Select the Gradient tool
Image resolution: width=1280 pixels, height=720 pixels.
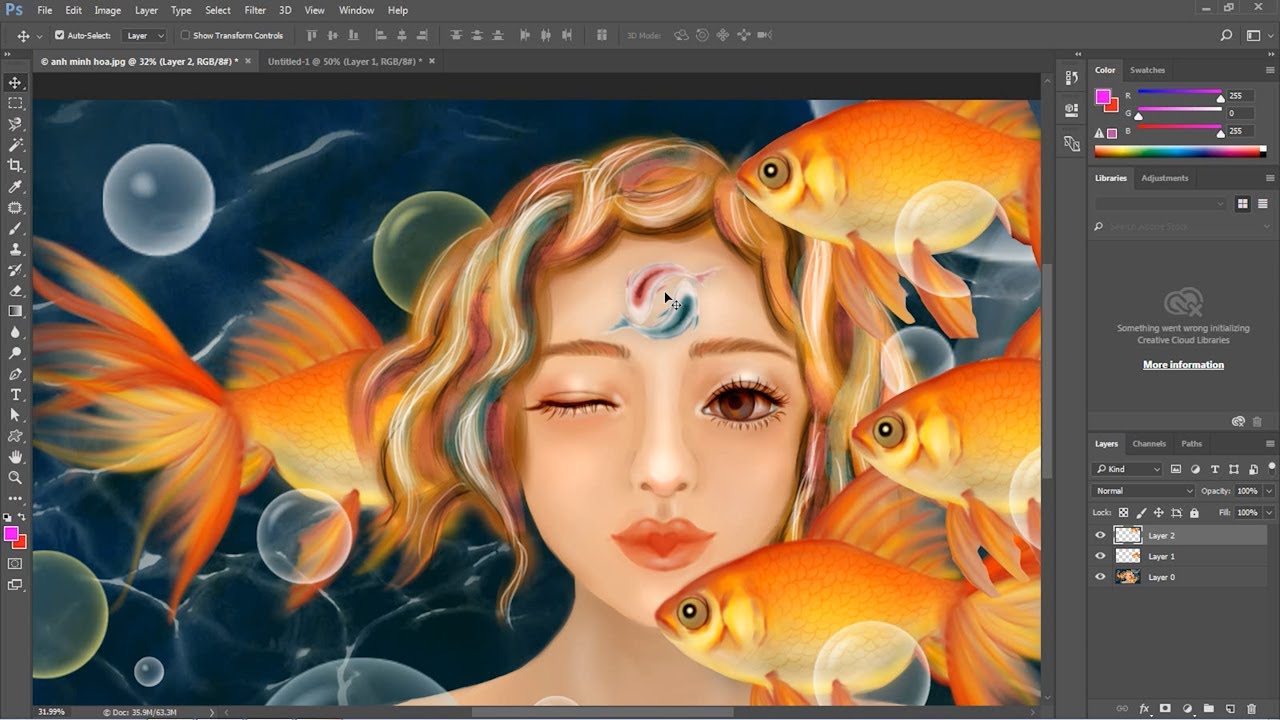[15, 311]
